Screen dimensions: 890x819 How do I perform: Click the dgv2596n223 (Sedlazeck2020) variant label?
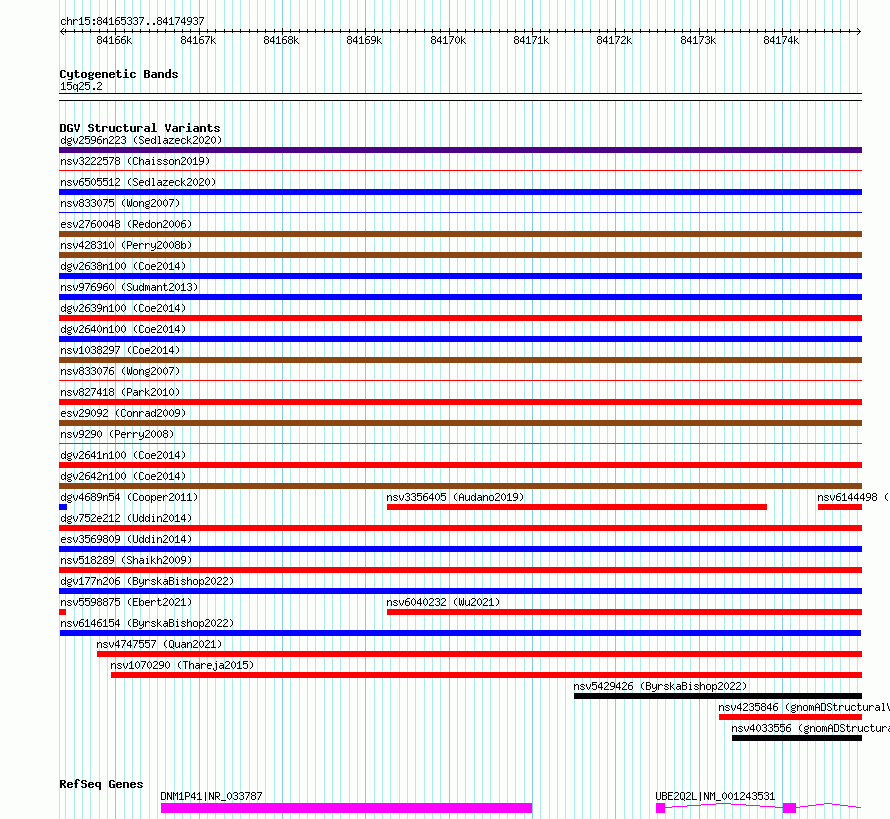(141, 140)
